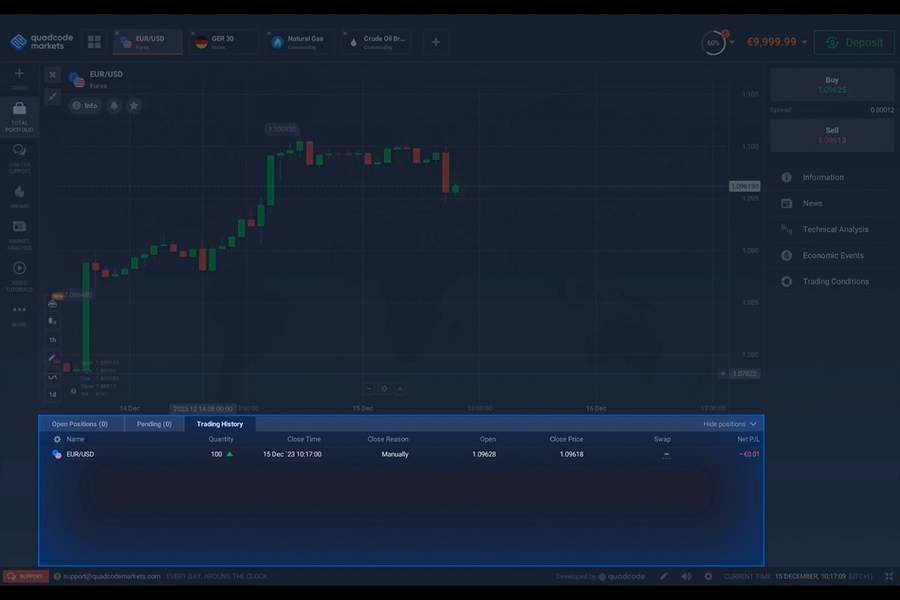This screenshot has height=600, width=900.
Task: Adjust the 60% performance gauge
Action: tap(713, 41)
